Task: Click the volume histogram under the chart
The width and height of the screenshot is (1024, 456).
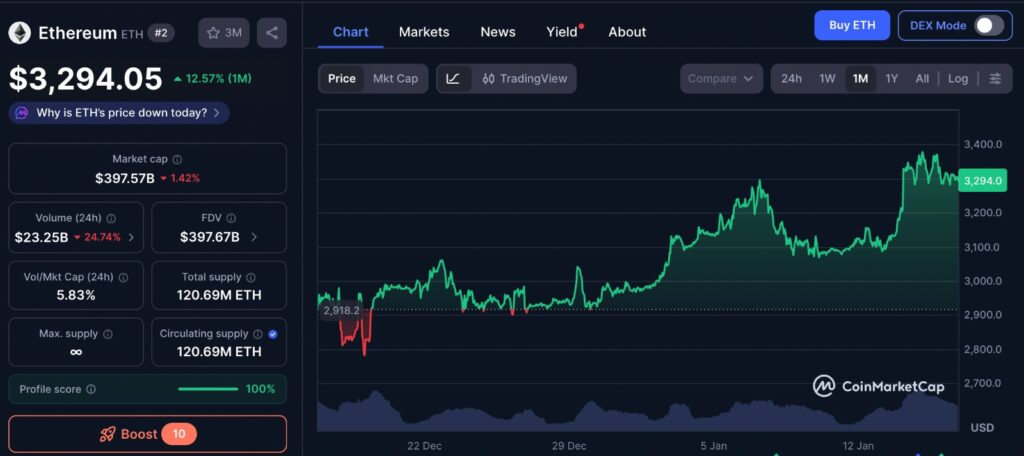Action: click(x=638, y=412)
